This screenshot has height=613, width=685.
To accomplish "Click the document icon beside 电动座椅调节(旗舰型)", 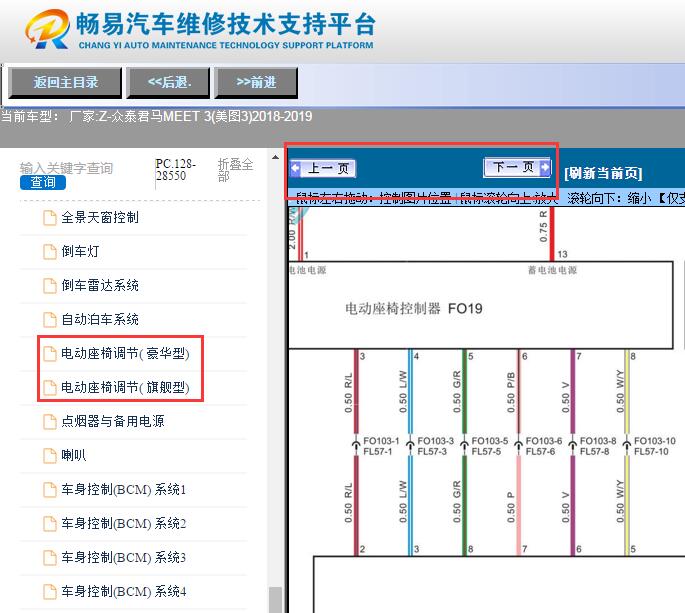I will coord(50,388).
